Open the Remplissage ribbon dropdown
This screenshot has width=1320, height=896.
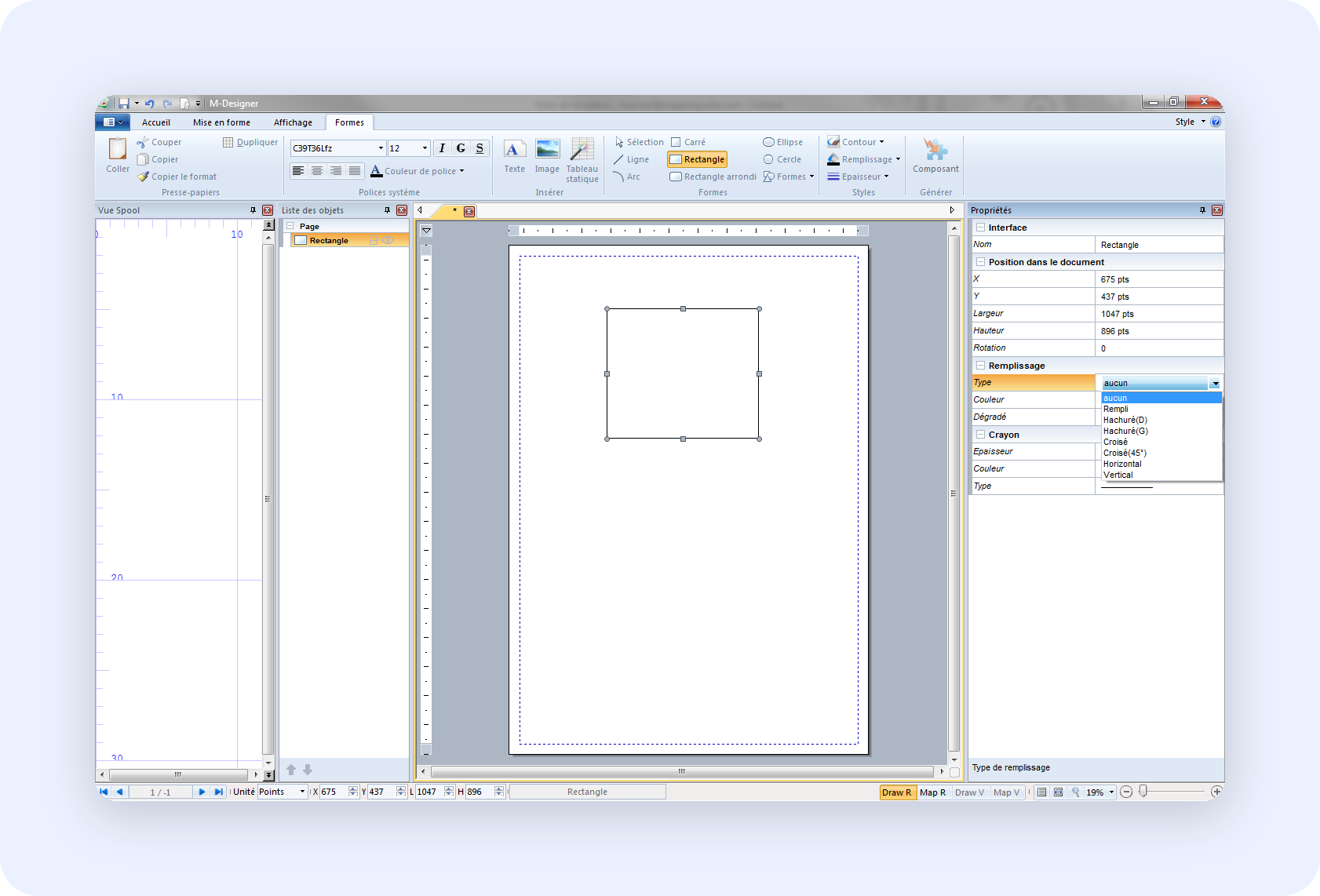tap(864, 159)
